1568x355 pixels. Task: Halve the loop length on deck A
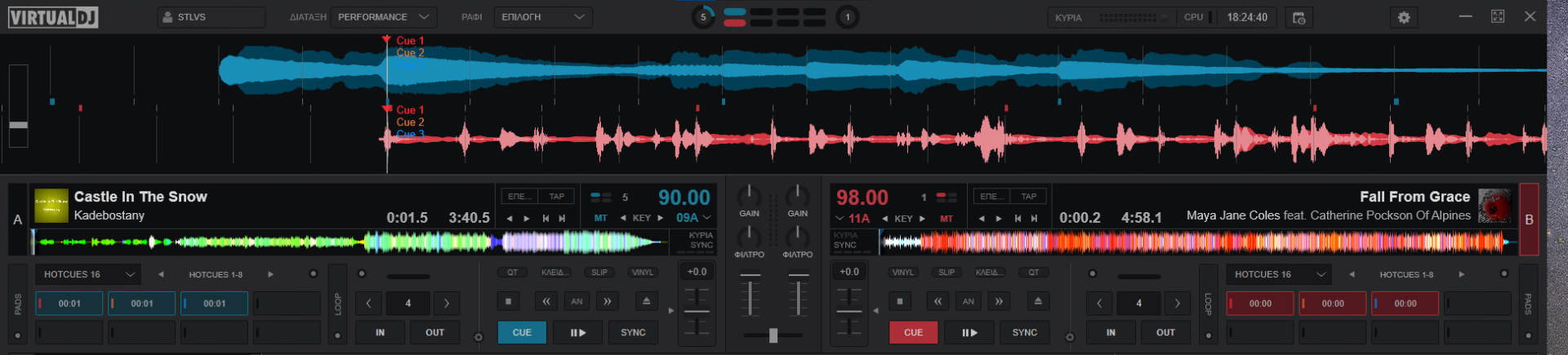tap(368, 303)
